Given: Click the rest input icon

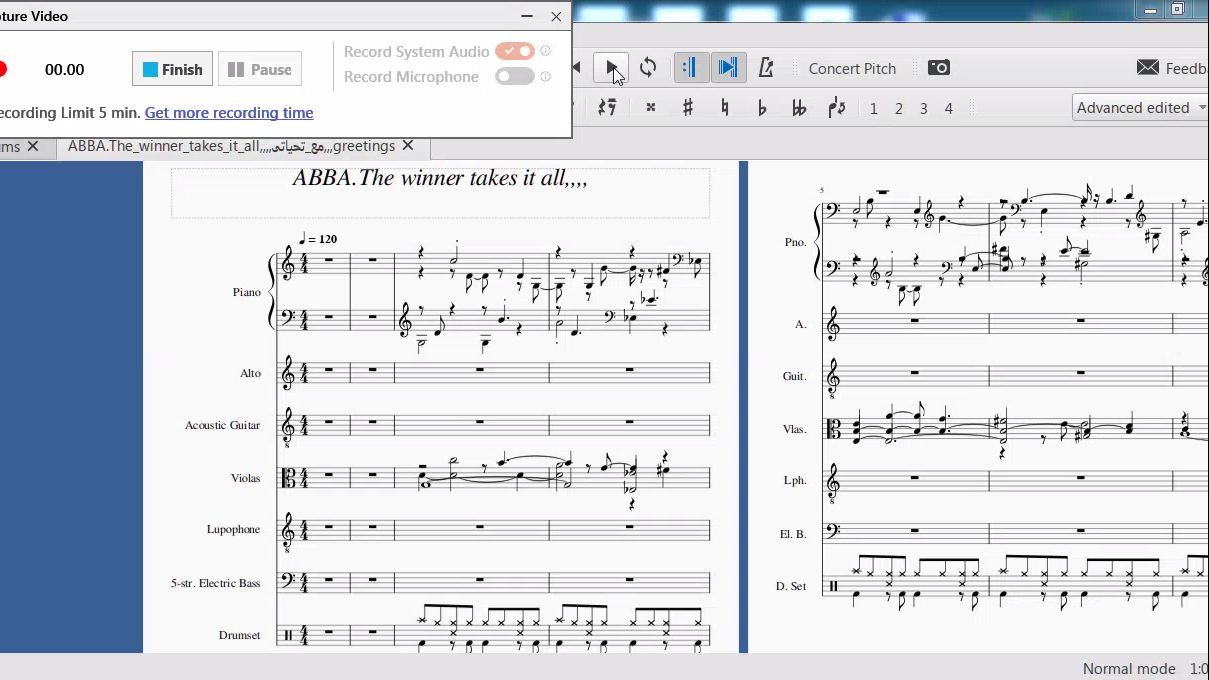Looking at the screenshot, I should (607, 108).
